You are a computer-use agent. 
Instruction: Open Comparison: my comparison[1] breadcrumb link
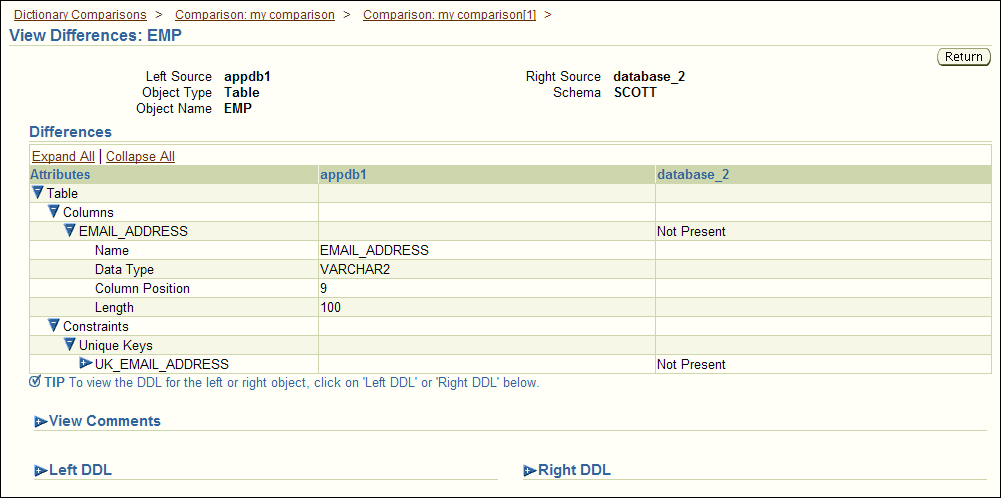(x=449, y=14)
